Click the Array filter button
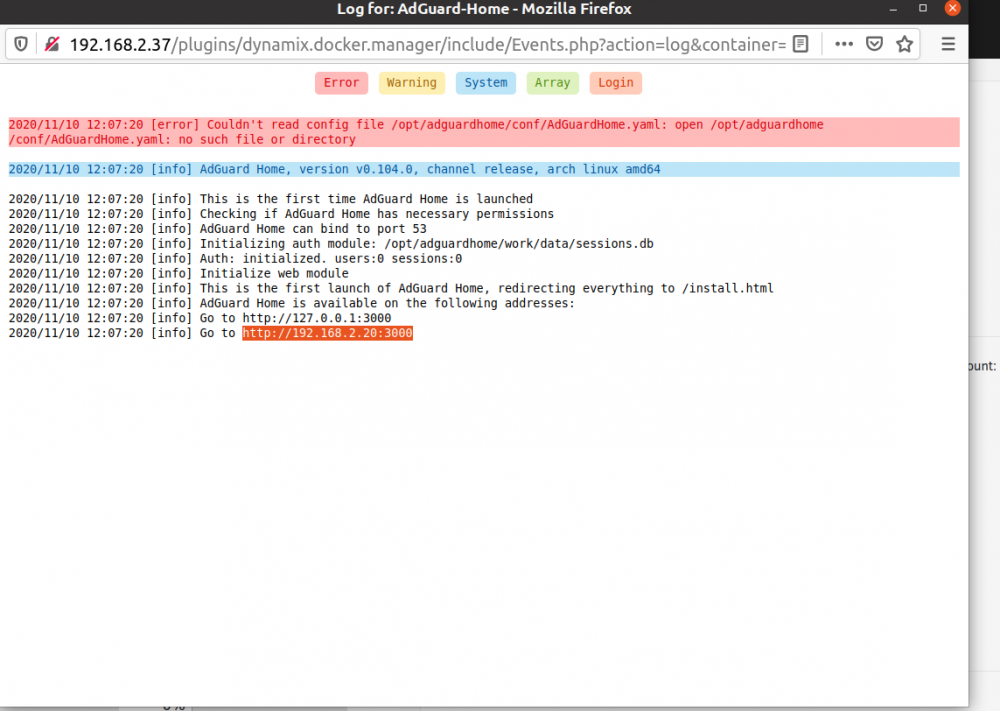This screenshot has height=711, width=1000. tap(552, 83)
